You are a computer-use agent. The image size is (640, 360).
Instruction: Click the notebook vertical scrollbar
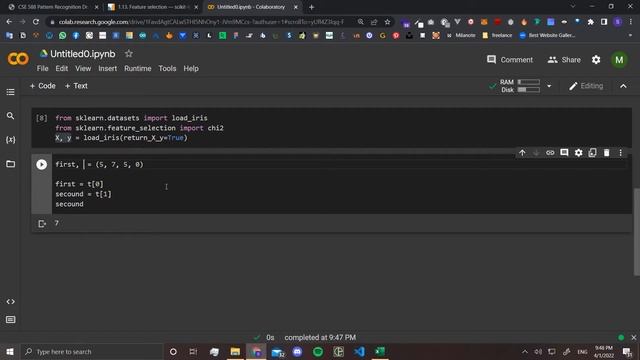coord(636,232)
